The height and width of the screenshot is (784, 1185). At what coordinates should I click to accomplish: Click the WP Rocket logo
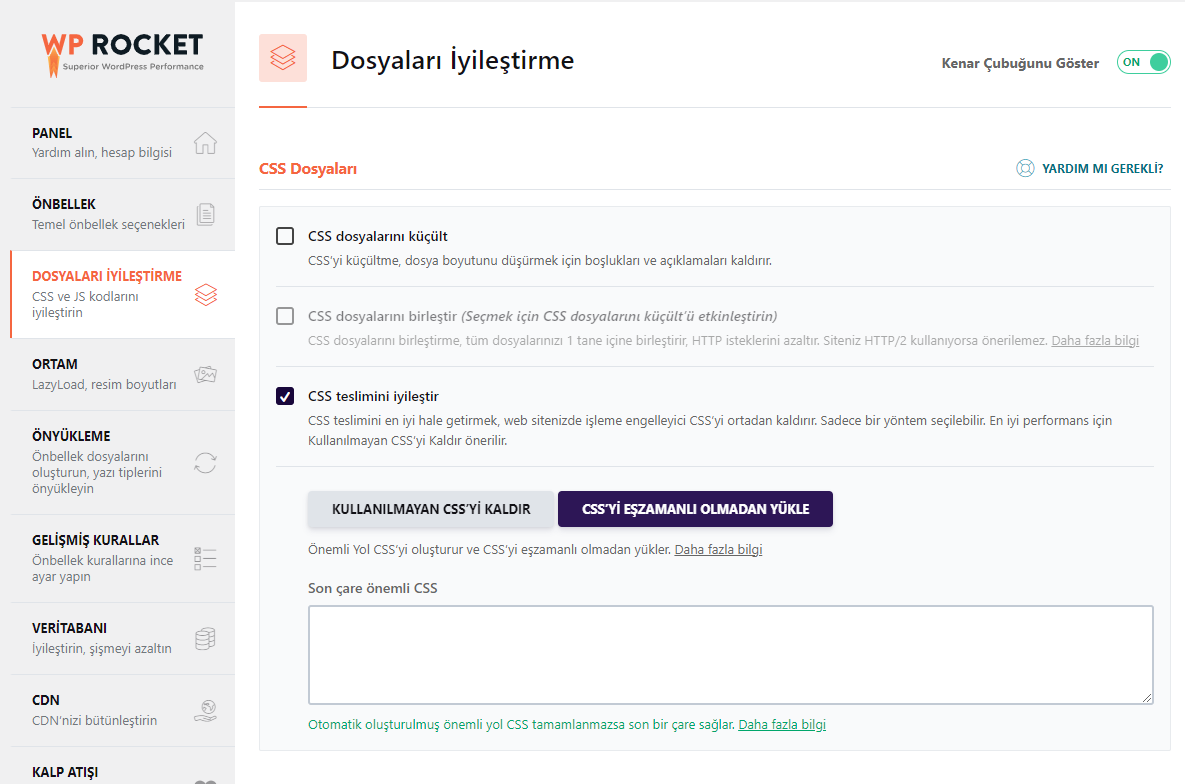click(122, 53)
